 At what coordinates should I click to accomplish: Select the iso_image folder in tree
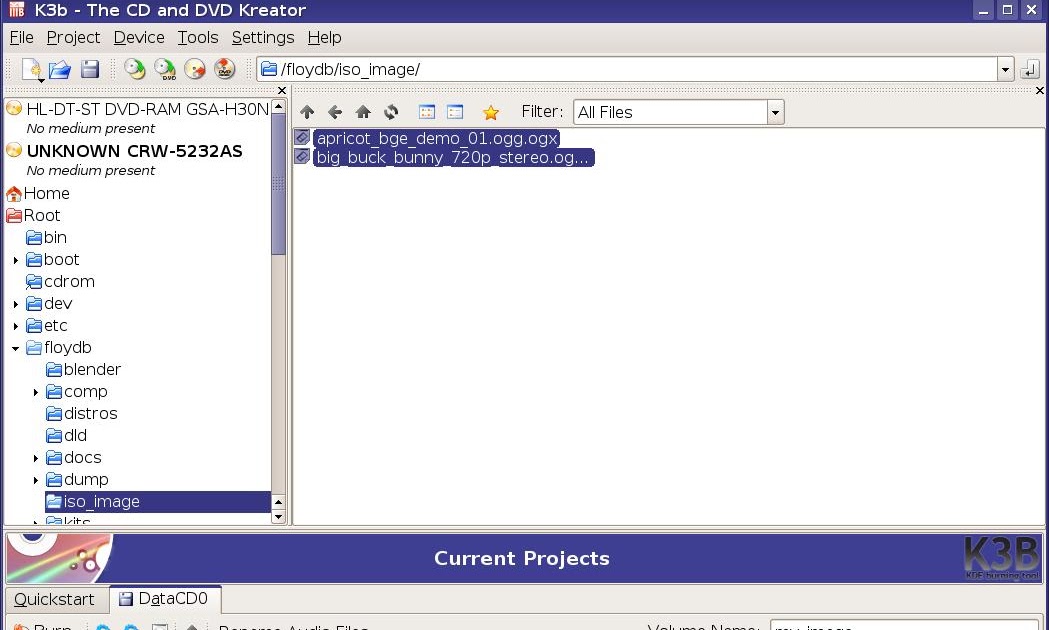[x=158, y=502]
